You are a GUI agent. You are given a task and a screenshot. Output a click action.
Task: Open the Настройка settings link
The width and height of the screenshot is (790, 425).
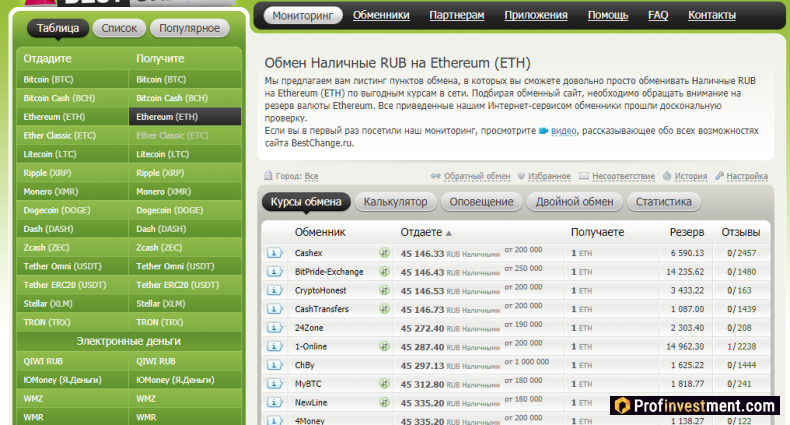[746, 176]
